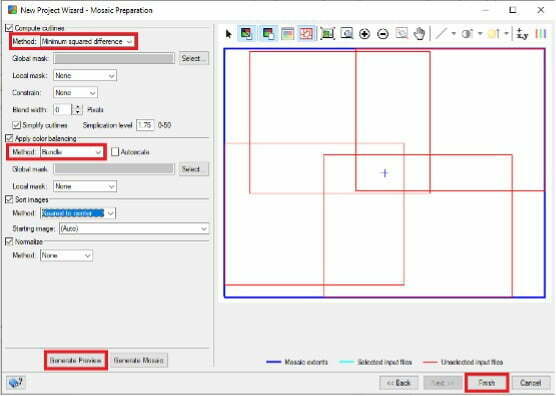
Task: Click the Pixels label beside Blend width
Action: [95, 110]
